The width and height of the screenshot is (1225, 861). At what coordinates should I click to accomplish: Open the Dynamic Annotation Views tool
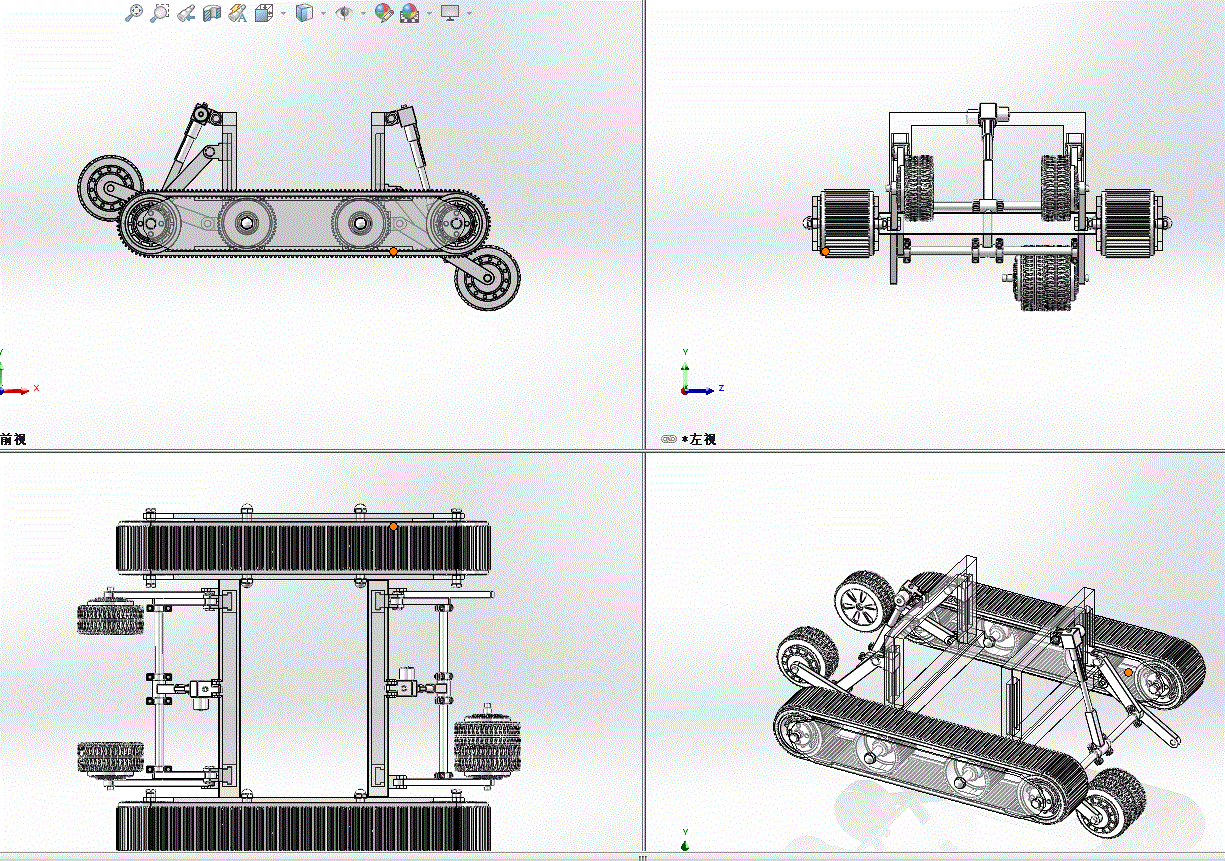(x=238, y=13)
